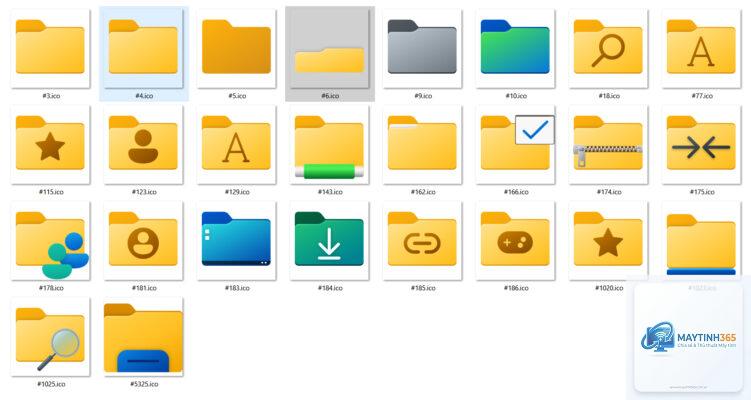Click the file name "#3.ico"
751x400 pixels.
[x=51, y=96]
